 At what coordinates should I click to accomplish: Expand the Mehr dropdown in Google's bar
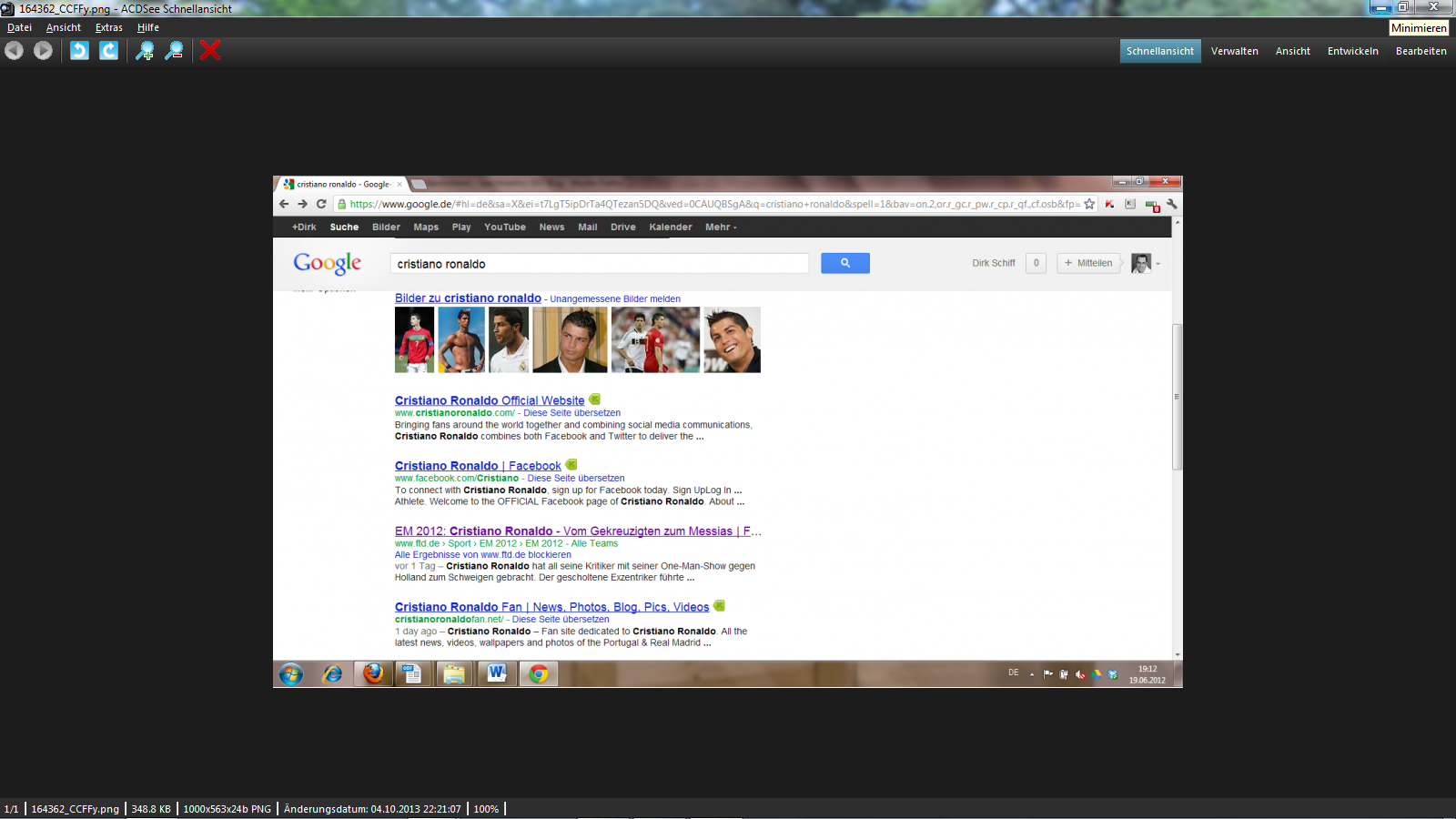point(721,227)
